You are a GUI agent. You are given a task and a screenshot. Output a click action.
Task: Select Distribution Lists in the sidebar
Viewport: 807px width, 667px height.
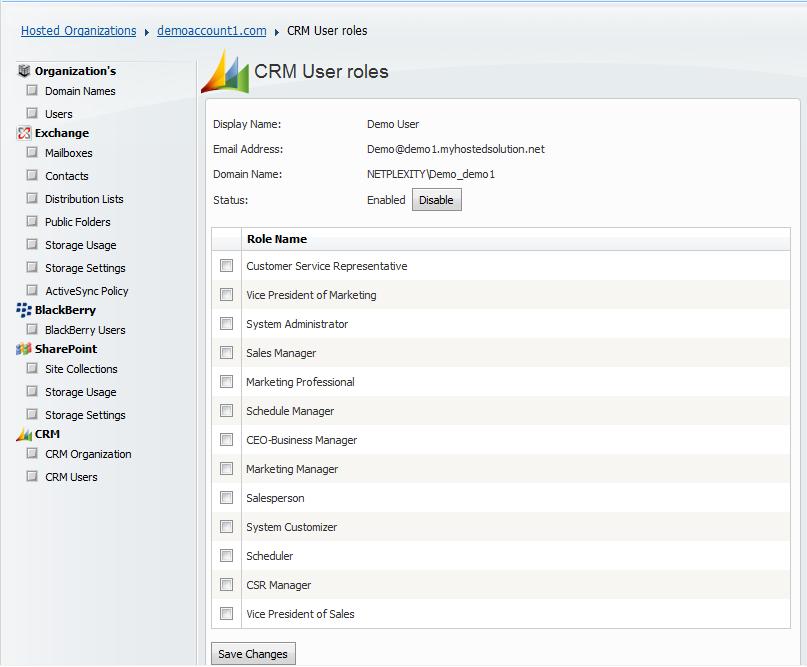click(32, 198)
